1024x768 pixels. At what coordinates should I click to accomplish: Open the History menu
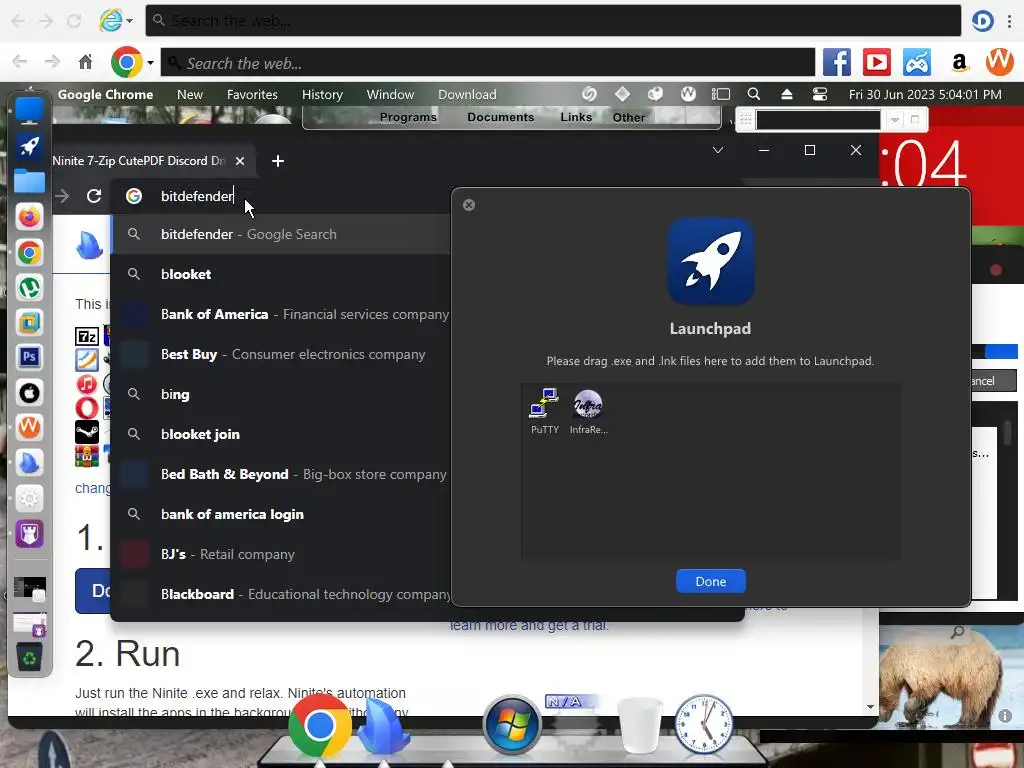[x=322, y=95]
